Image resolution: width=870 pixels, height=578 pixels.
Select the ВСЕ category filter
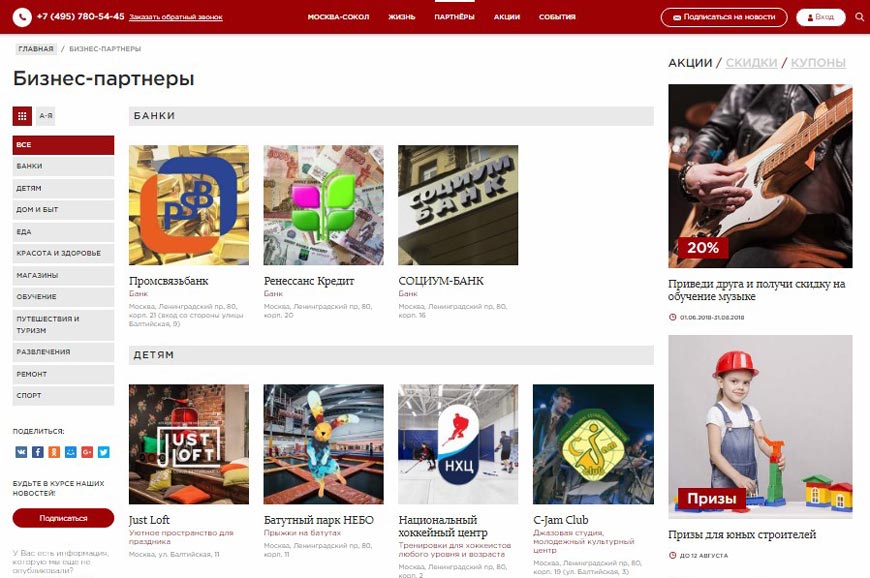click(x=63, y=144)
